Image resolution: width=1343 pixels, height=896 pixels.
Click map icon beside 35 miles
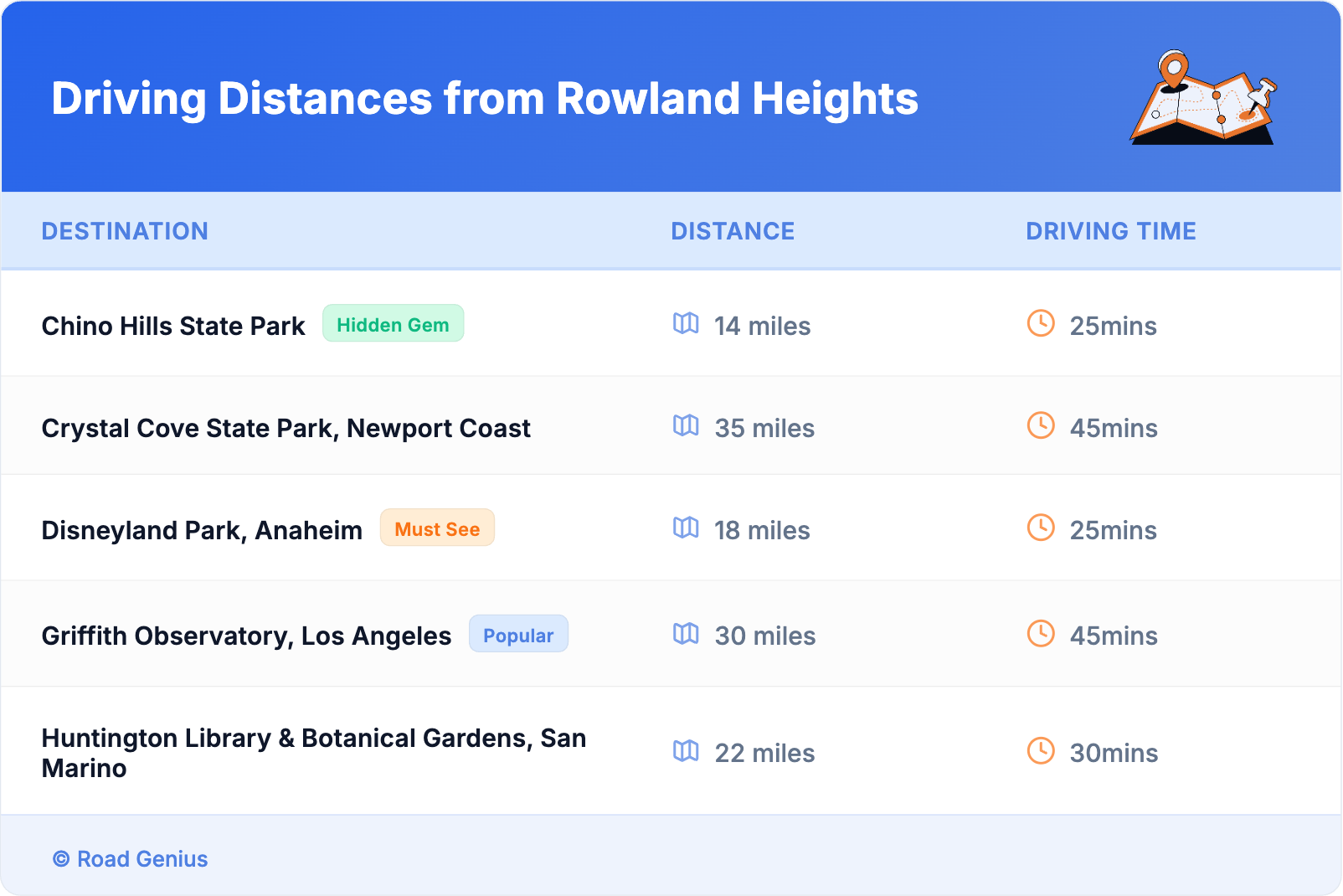click(x=686, y=425)
